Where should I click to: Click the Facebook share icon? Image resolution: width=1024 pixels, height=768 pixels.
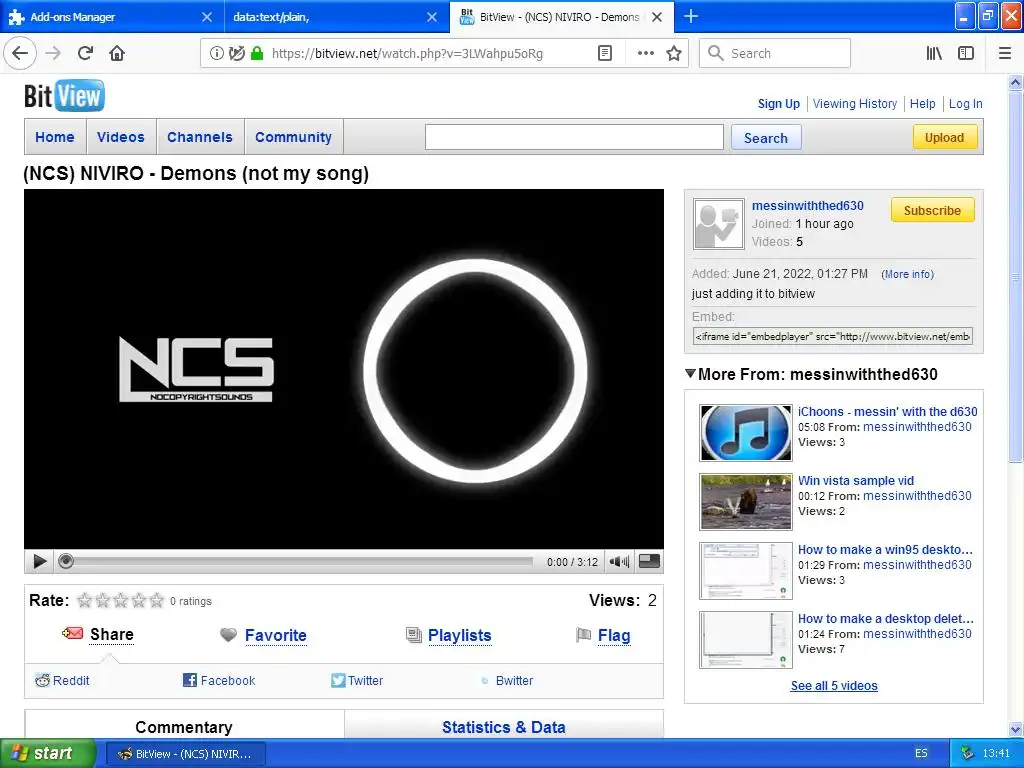pos(190,680)
